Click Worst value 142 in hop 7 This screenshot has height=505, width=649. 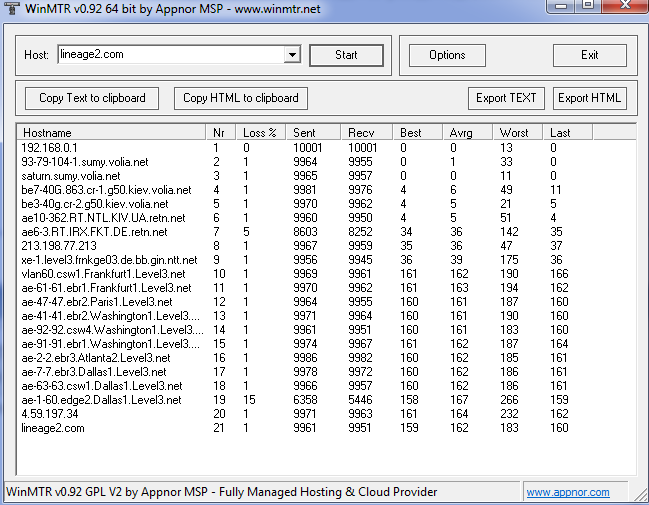(509, 232)
